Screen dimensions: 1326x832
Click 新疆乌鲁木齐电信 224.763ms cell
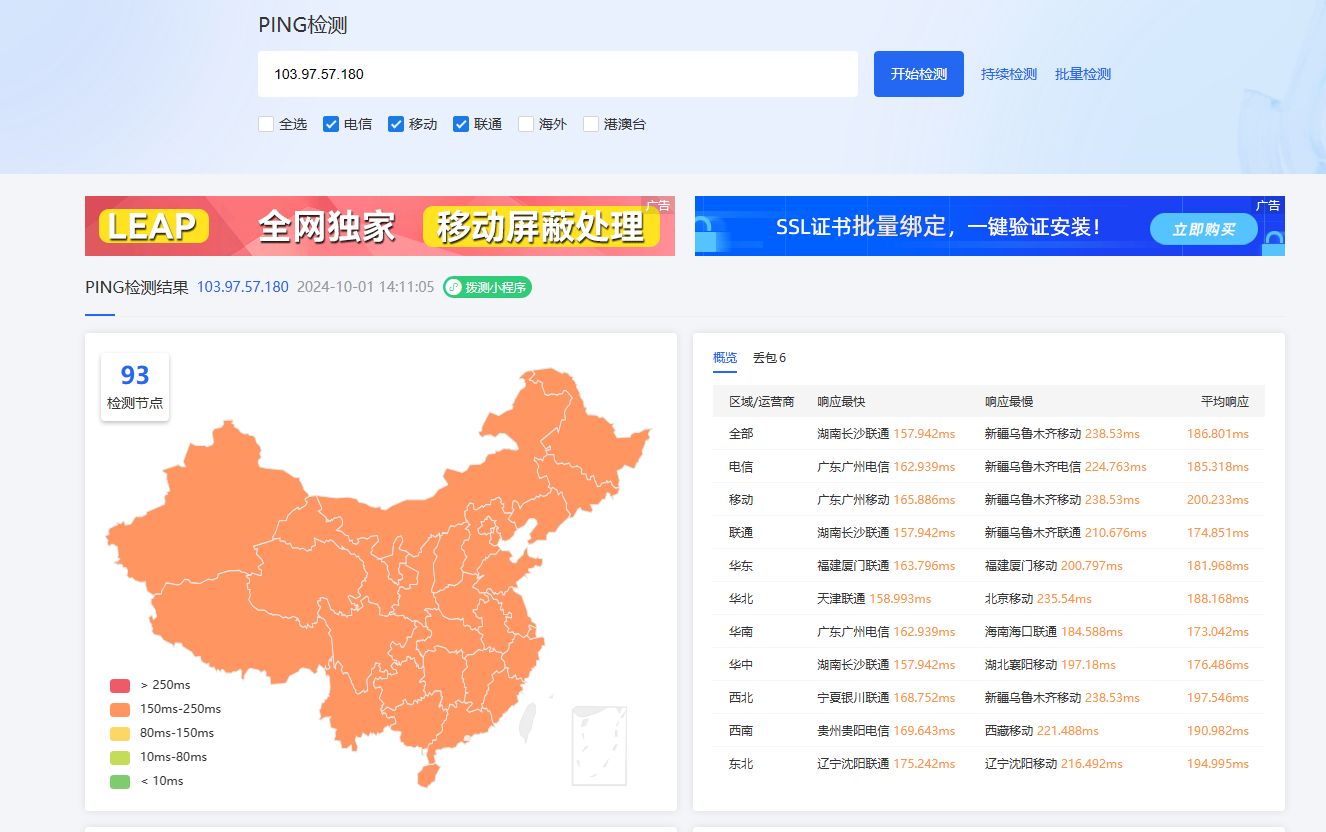click(1066, 467)
